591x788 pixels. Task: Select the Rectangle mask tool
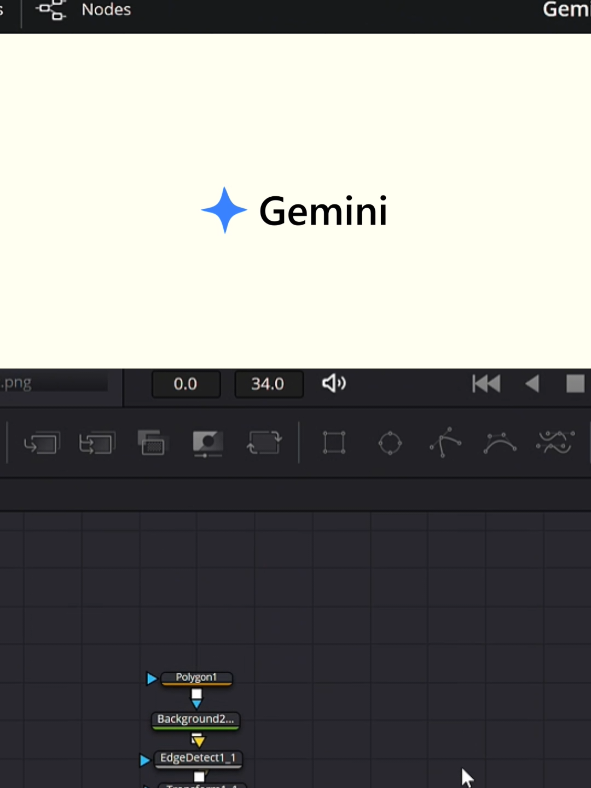(x=334, y=443)
